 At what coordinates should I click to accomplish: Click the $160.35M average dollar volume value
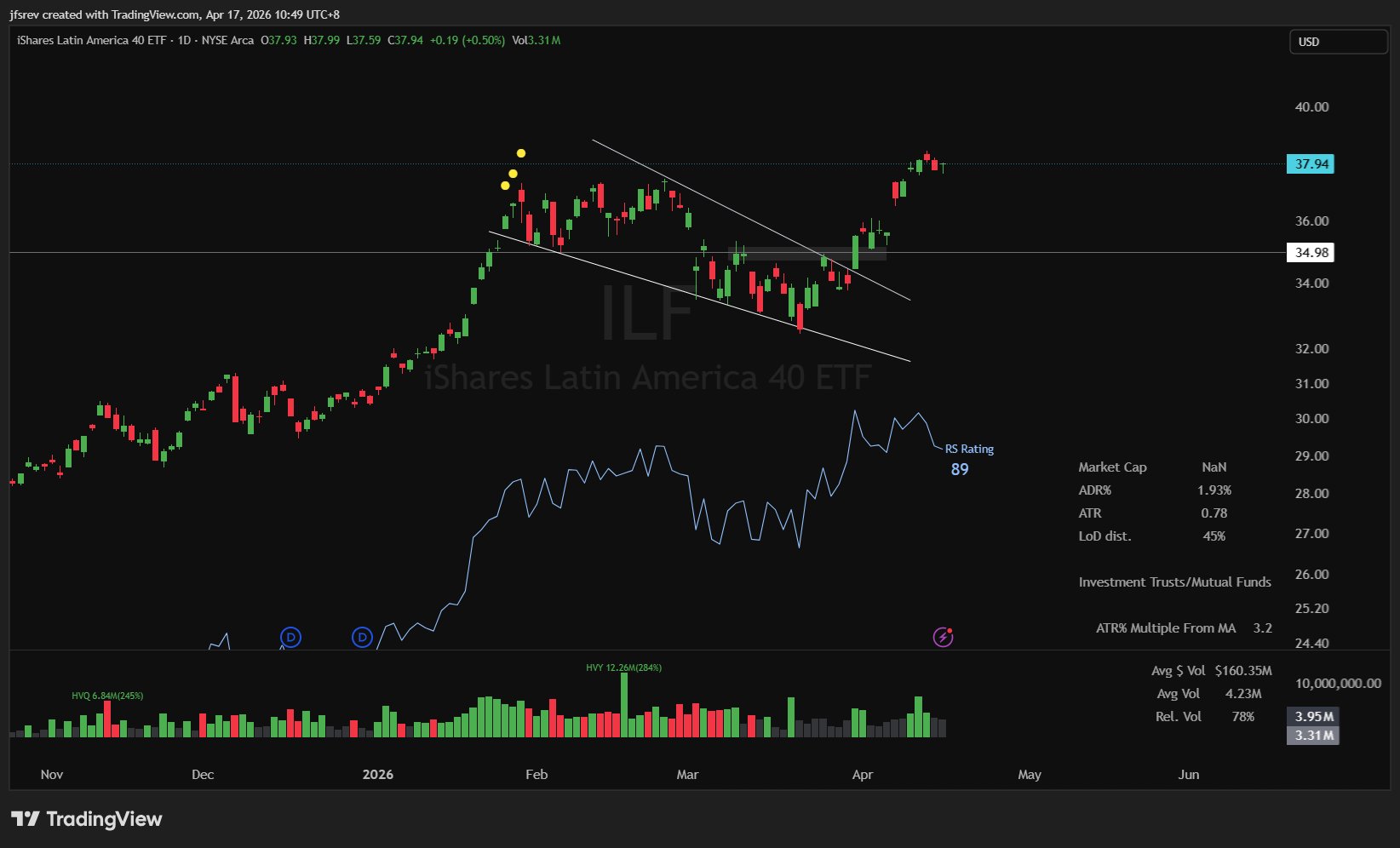coord(1243,671)
